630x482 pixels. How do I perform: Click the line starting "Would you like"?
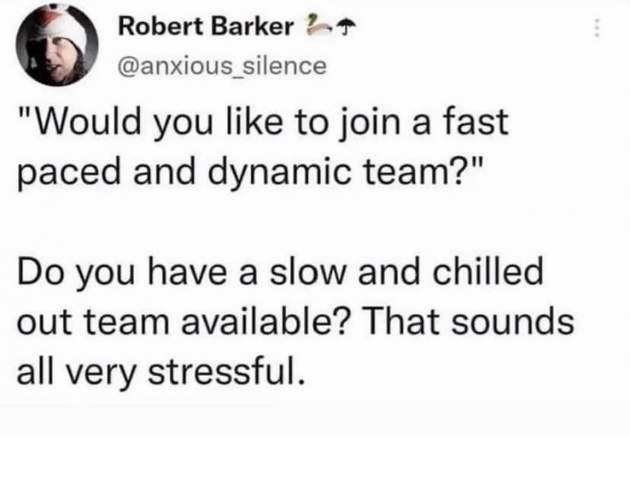264,125
